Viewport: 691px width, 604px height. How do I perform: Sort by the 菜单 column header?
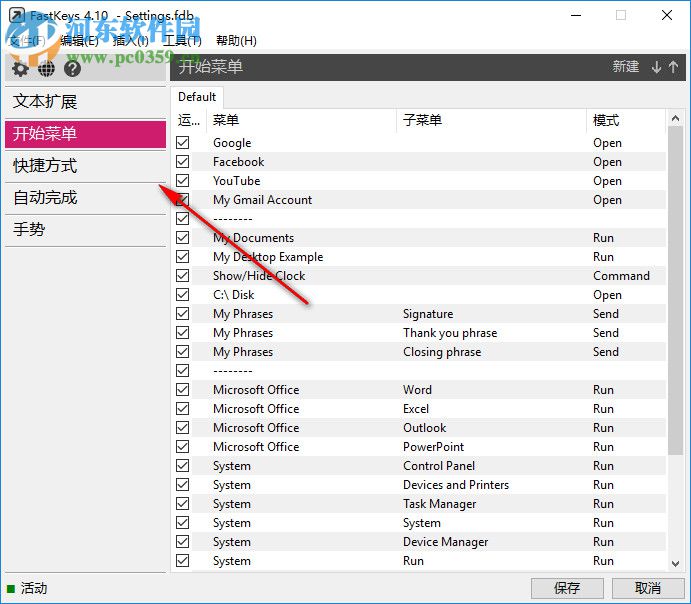coord(301,120)
